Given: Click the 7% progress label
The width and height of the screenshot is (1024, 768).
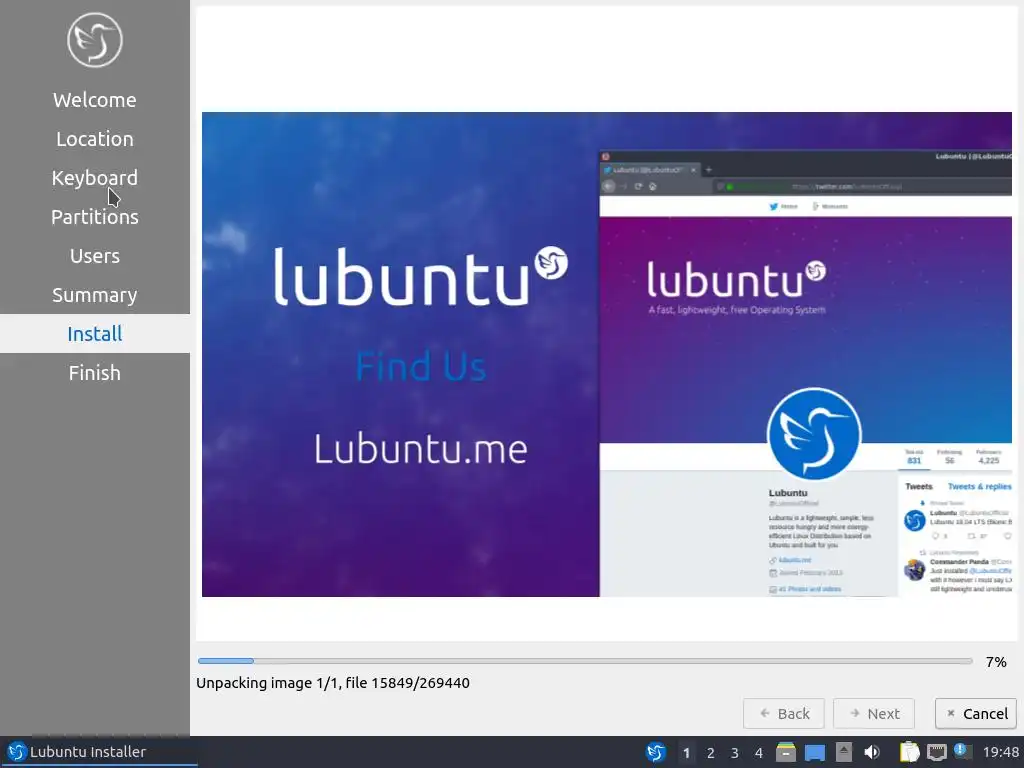Looking at the screenshot, I should 996,662.
